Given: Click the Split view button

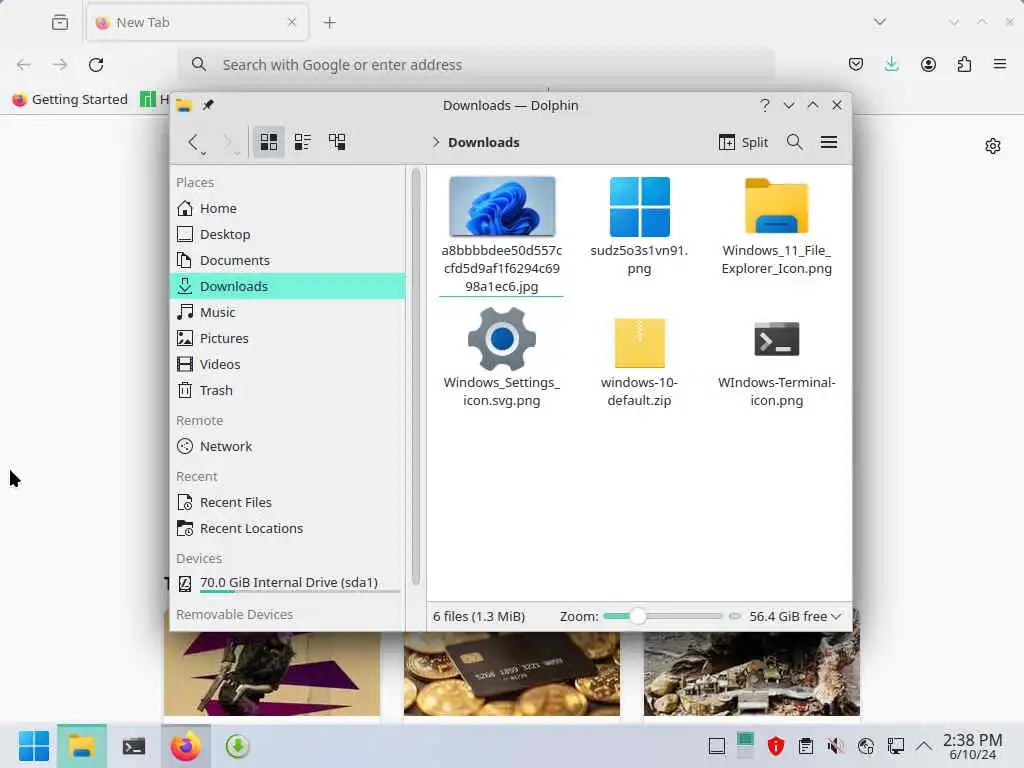Looking at the screenshot, I should (x=743, y=142).
